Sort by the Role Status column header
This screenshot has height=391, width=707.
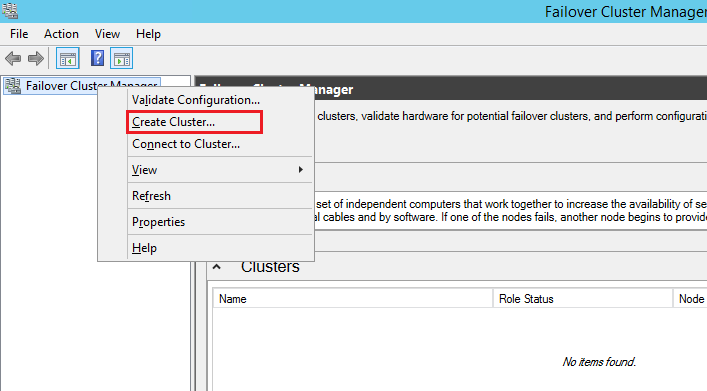point(583,299)
